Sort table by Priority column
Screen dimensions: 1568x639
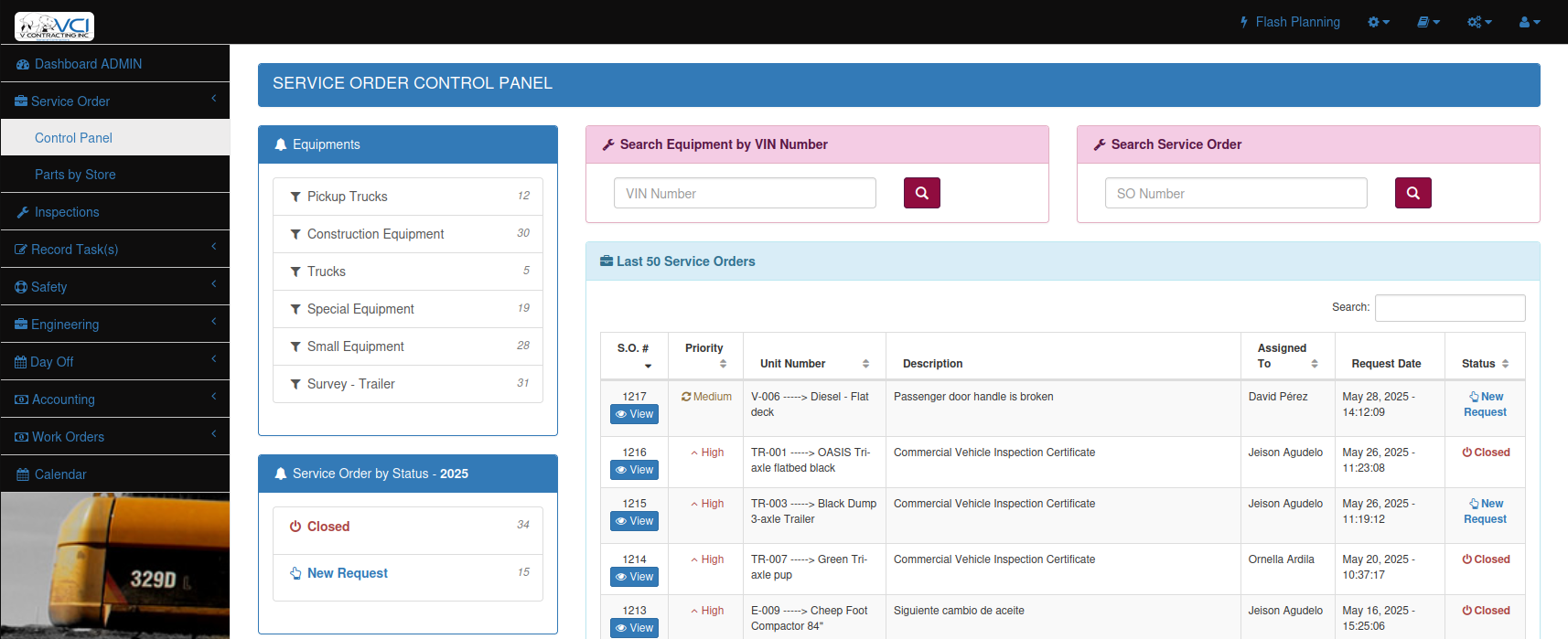click(704, 356)
